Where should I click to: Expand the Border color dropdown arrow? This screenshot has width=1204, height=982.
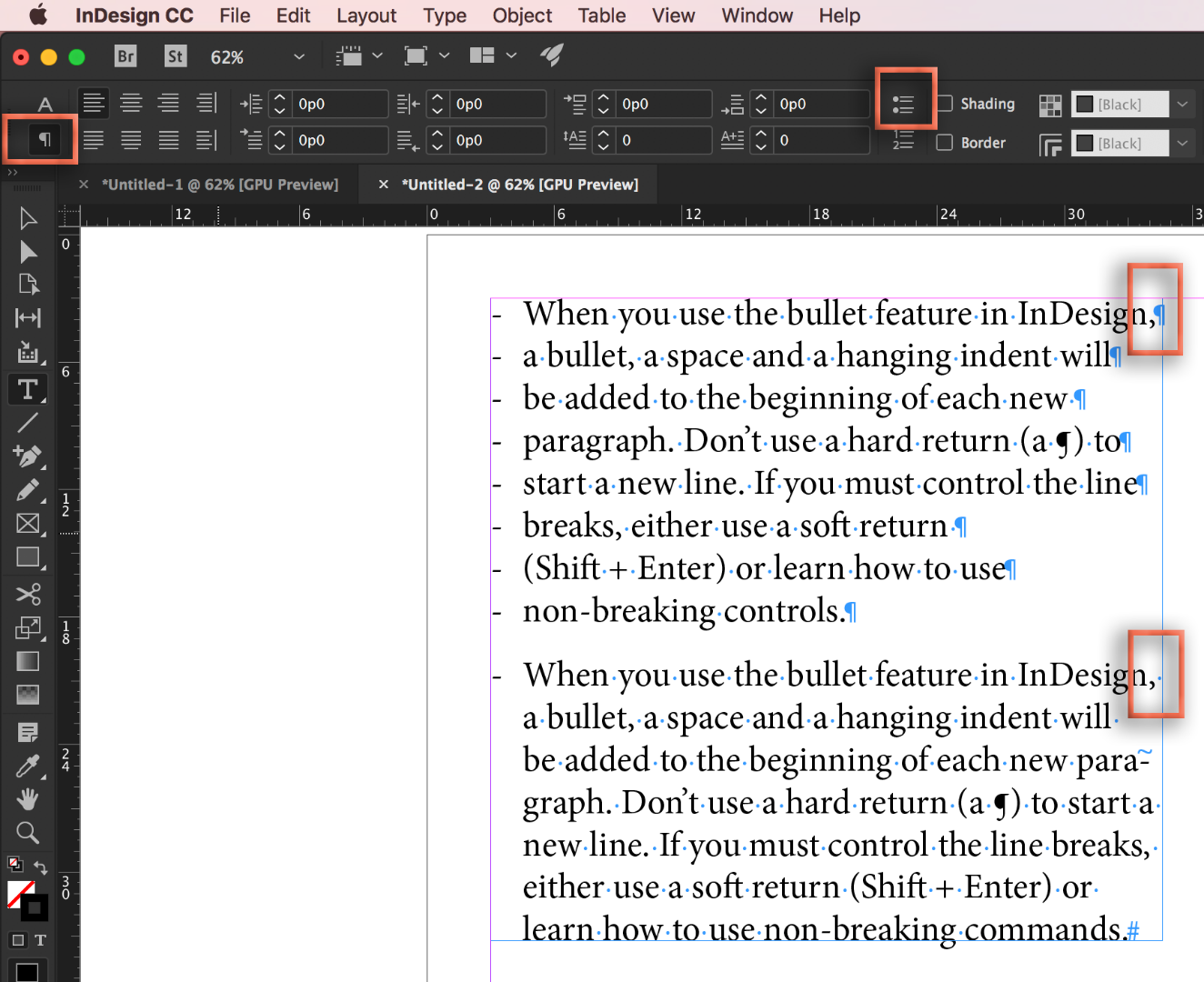click(x=1182, y=143)
